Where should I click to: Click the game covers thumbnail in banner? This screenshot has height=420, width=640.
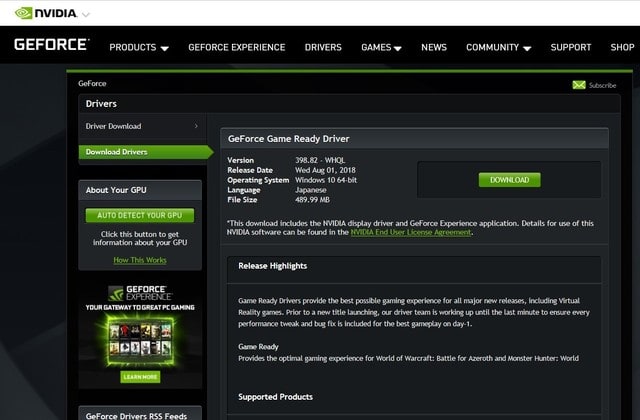click(140, 340)
